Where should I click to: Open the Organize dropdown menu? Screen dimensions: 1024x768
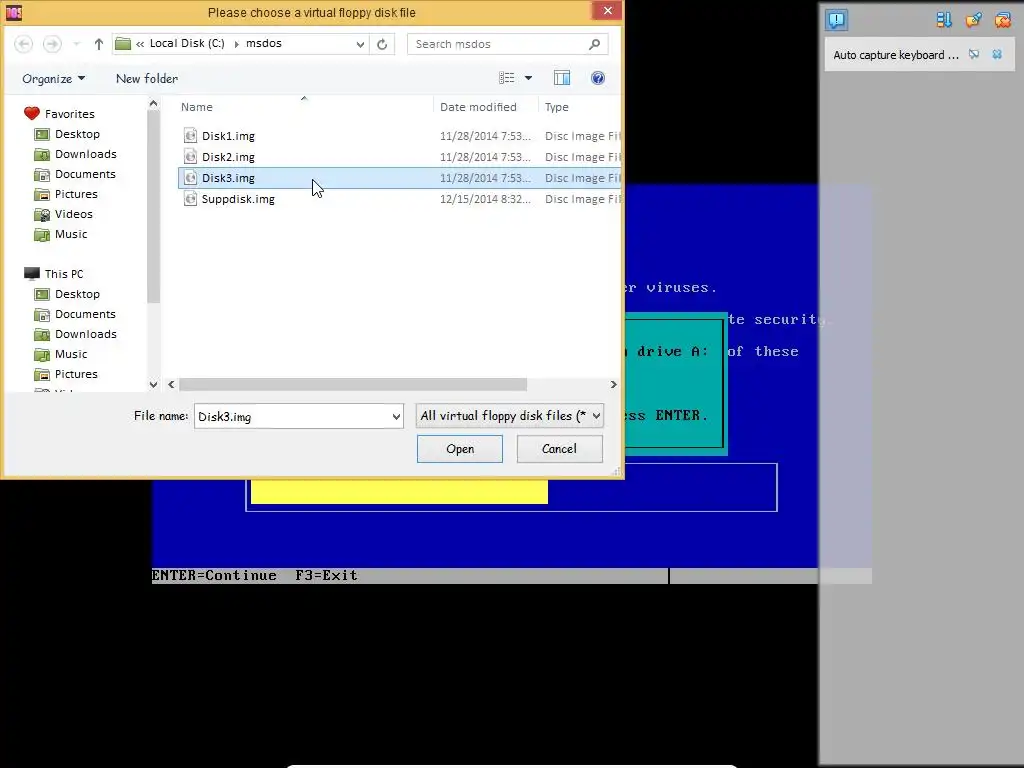pos(54,78)
